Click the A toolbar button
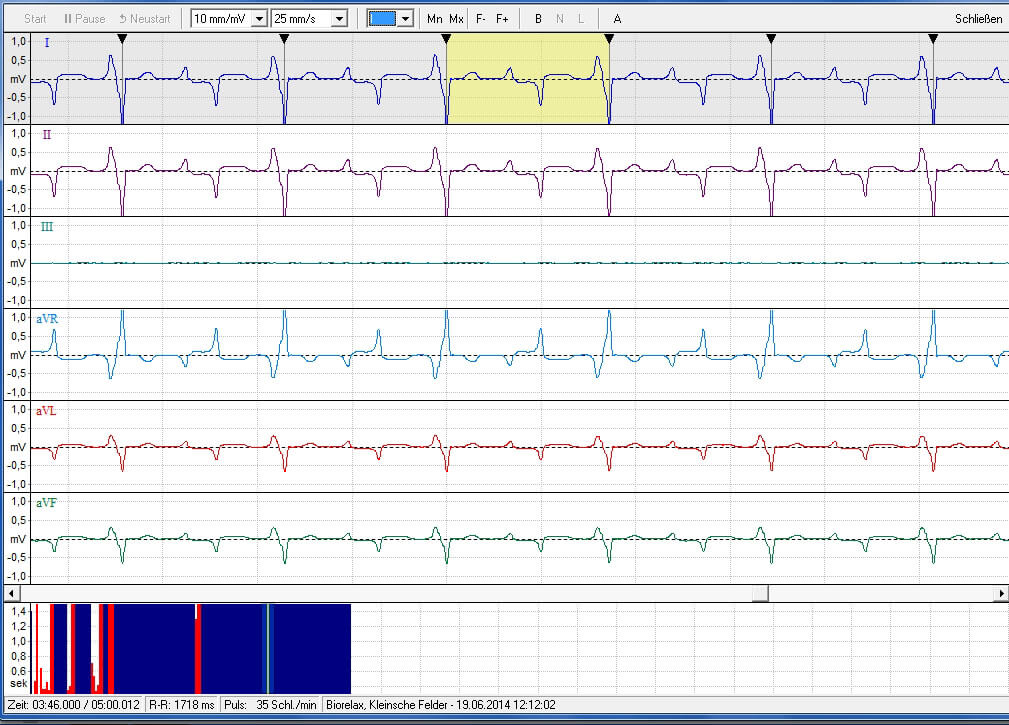1009x725 pixels. coord(617,19)
